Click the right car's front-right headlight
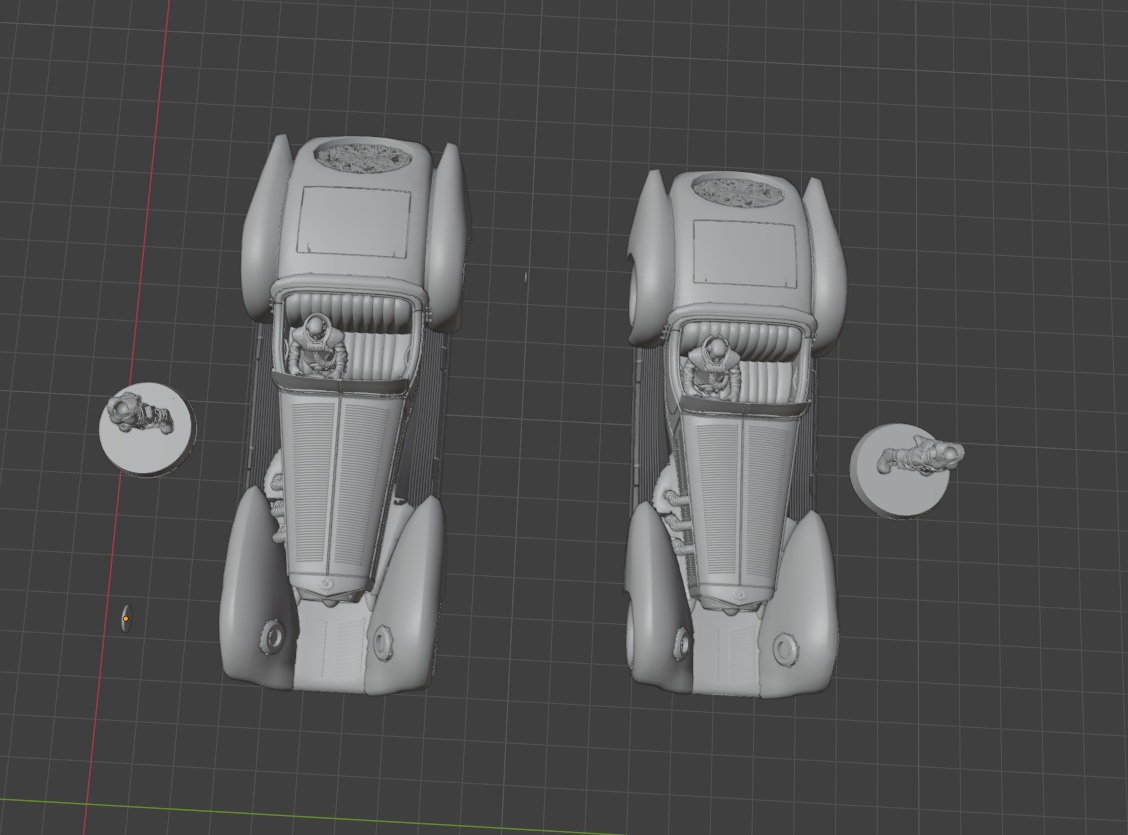This screenshot has height=835, width=1128. (x=786, y=649)
